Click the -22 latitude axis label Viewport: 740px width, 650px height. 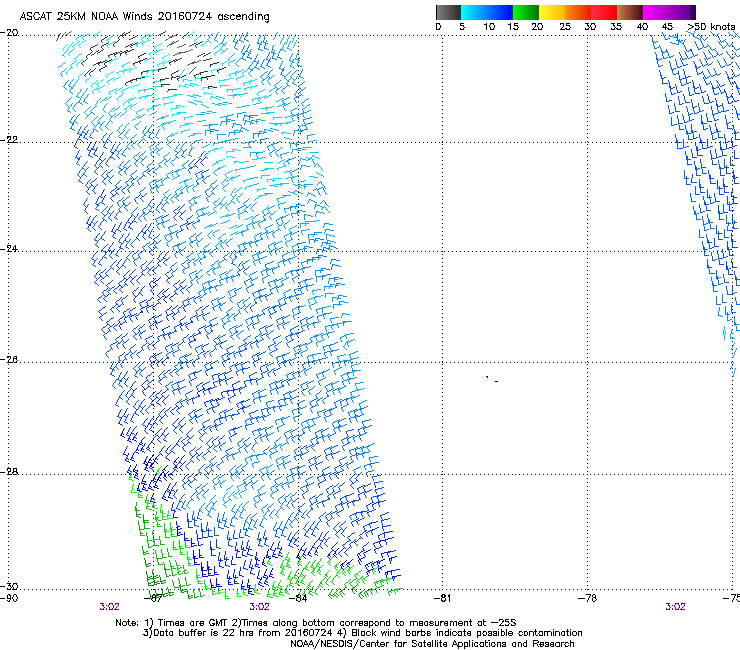click(x=9, y=140)
